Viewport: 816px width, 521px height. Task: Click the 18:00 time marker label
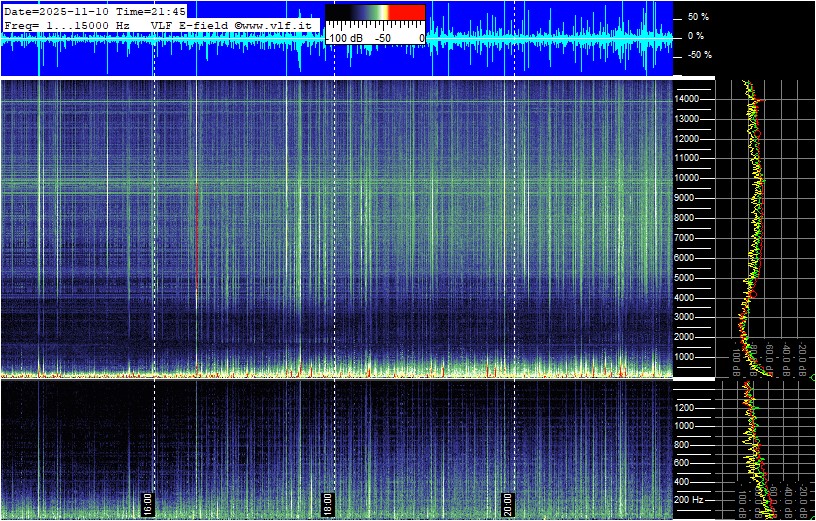coord(328,501)
